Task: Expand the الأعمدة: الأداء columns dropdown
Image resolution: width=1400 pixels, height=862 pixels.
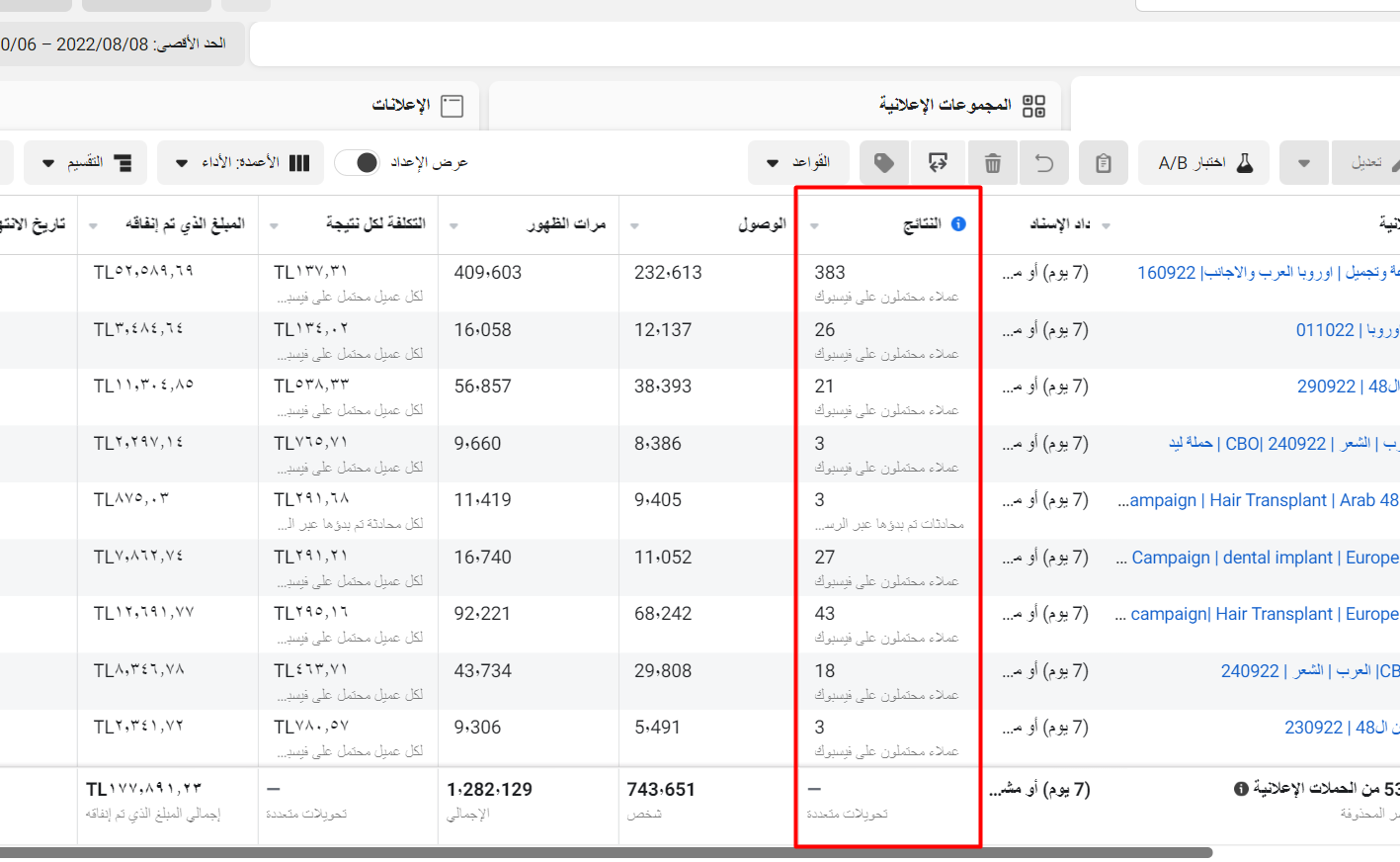Action: 240,162
